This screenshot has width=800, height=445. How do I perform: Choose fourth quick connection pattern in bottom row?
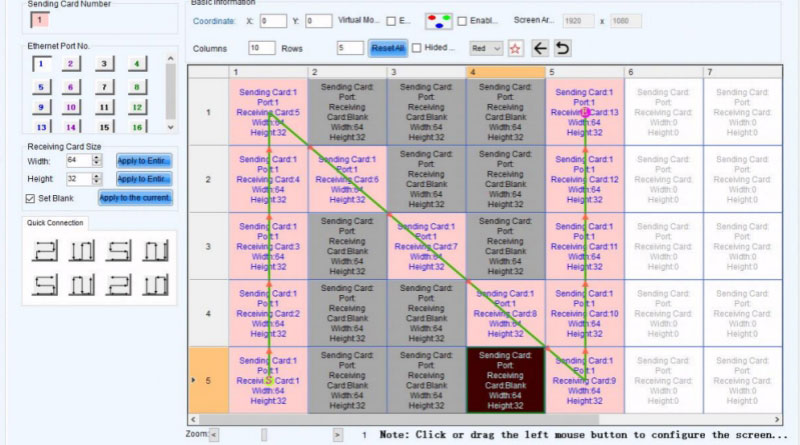156,285
